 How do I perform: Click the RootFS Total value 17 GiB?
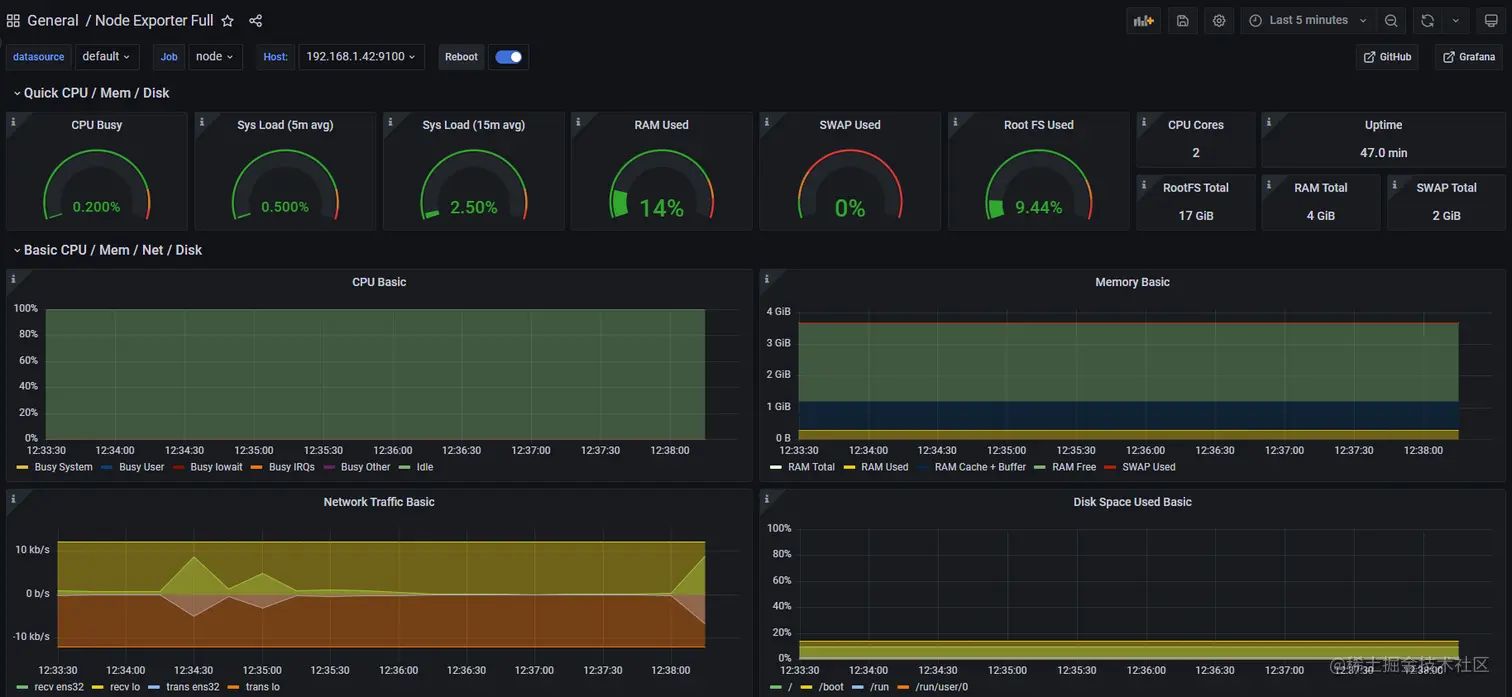click(1196, 216)
